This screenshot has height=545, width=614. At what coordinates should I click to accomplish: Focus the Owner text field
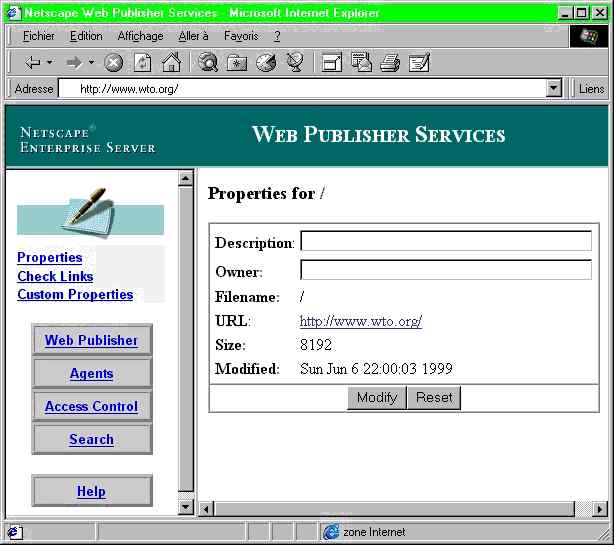coord(446,269)
